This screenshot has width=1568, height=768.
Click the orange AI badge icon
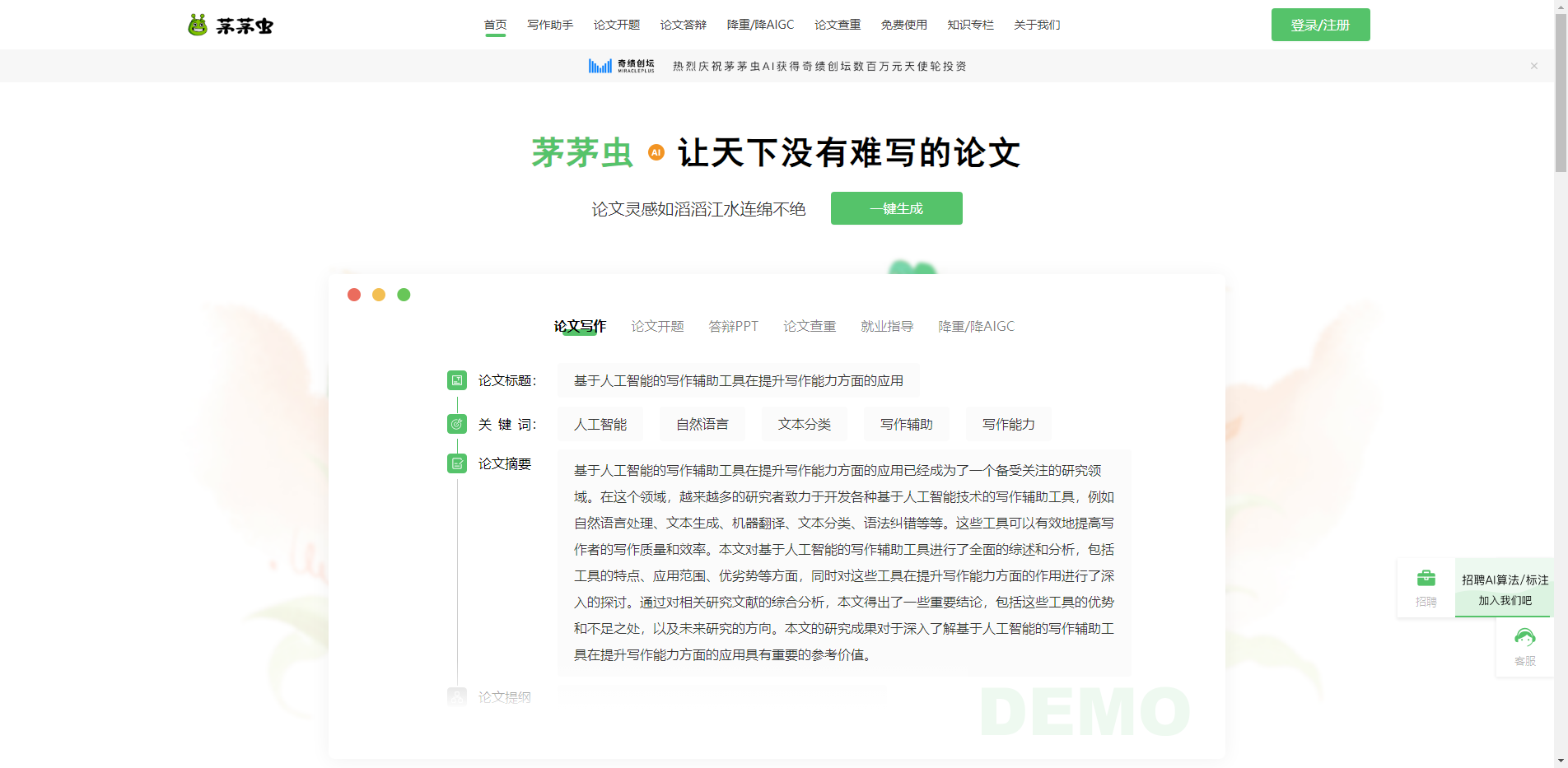(656, 152)
